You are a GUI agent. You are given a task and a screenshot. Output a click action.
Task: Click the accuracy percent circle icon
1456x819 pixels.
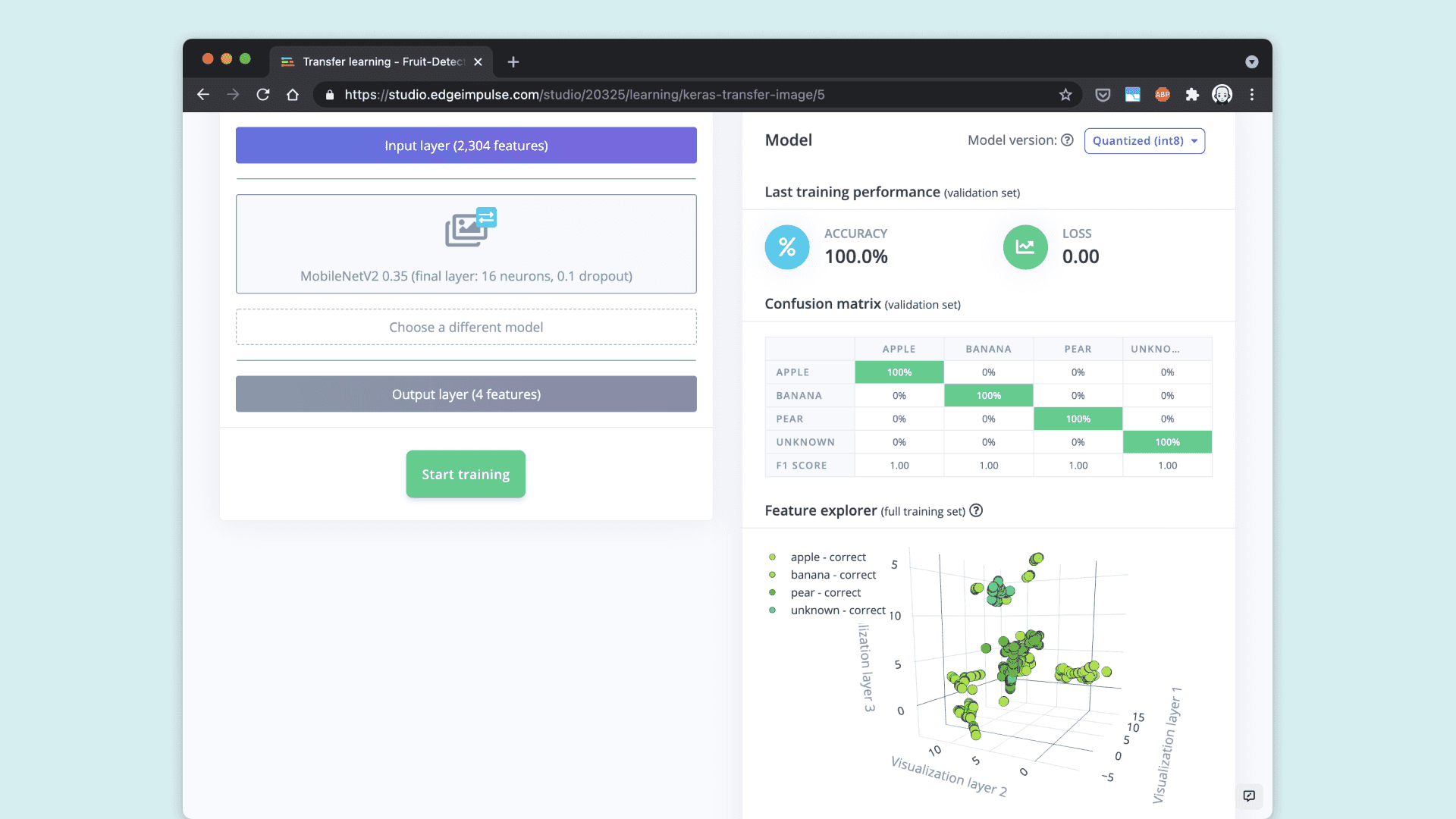[x=787, y=247]
